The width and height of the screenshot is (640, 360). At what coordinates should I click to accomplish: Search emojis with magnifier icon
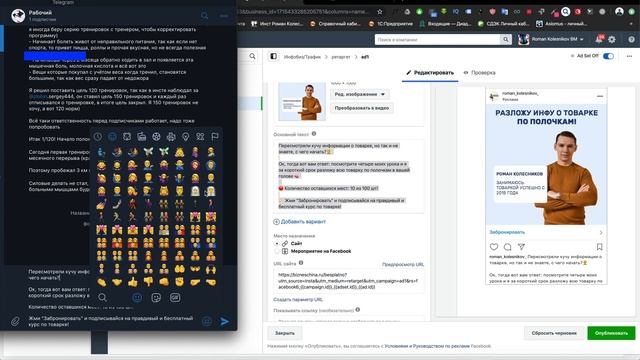102,298
